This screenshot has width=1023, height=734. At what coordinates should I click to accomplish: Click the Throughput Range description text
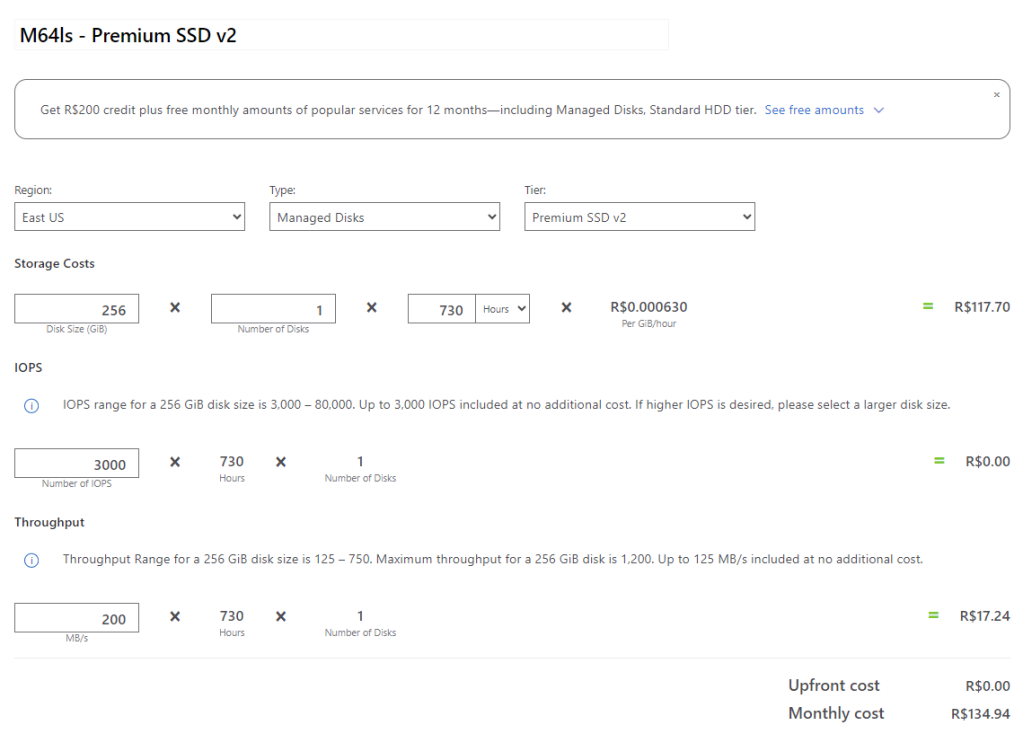click(493, 559)
